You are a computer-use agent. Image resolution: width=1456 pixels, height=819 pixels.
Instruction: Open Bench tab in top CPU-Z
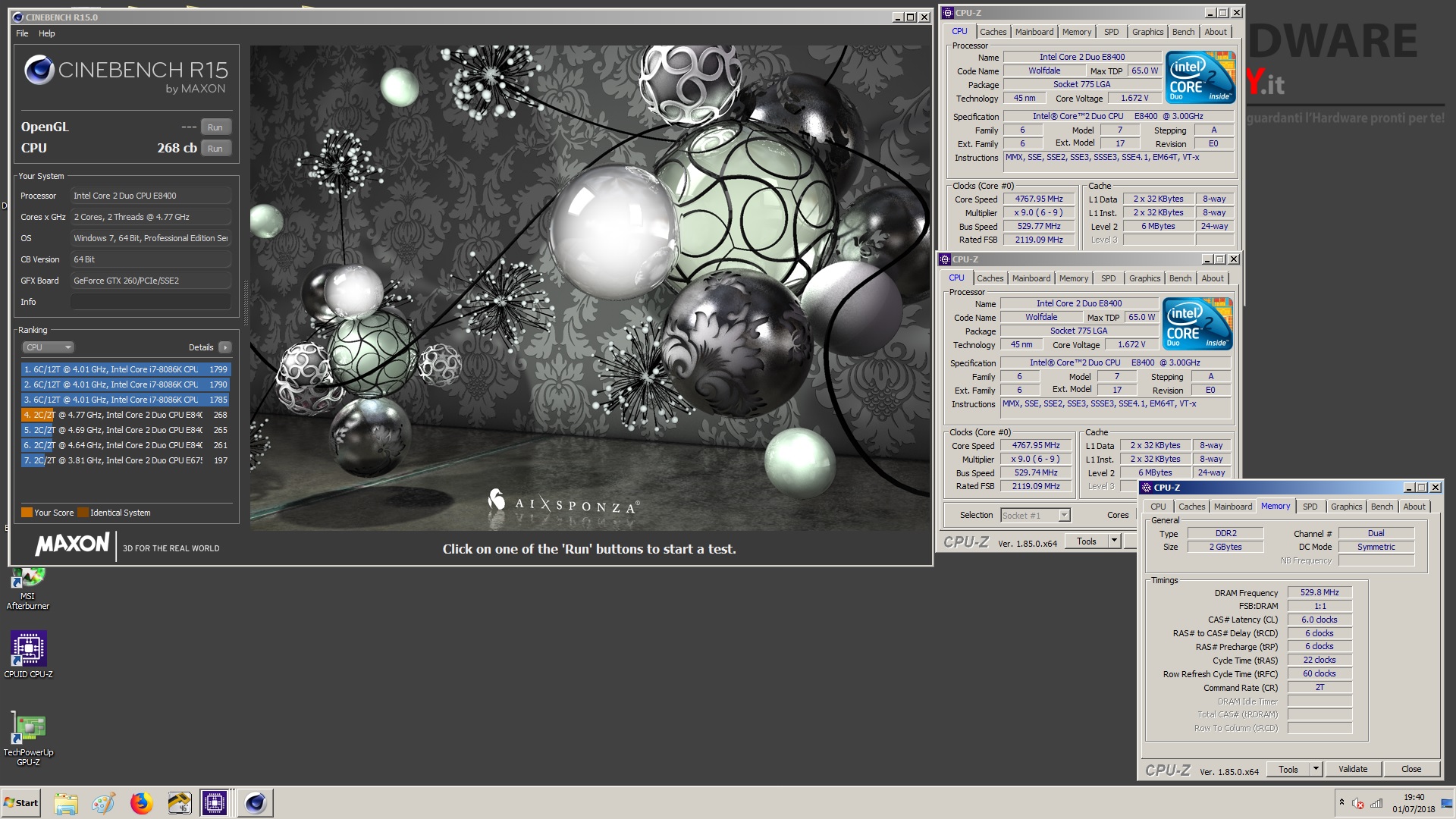pos(1183,32)
